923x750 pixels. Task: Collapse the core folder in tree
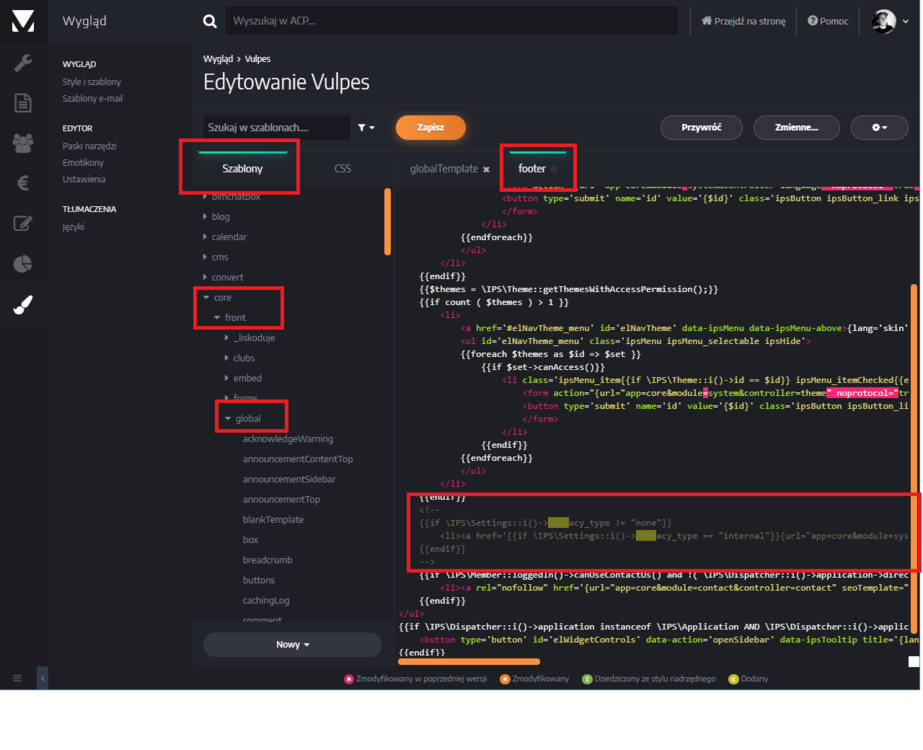[206, 298]
